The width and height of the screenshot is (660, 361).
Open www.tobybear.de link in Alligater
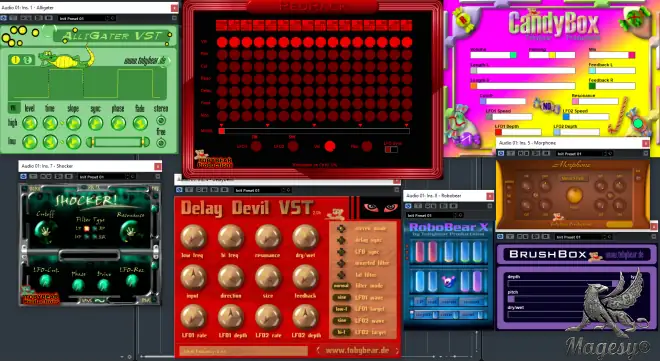[x=145, y=60]
